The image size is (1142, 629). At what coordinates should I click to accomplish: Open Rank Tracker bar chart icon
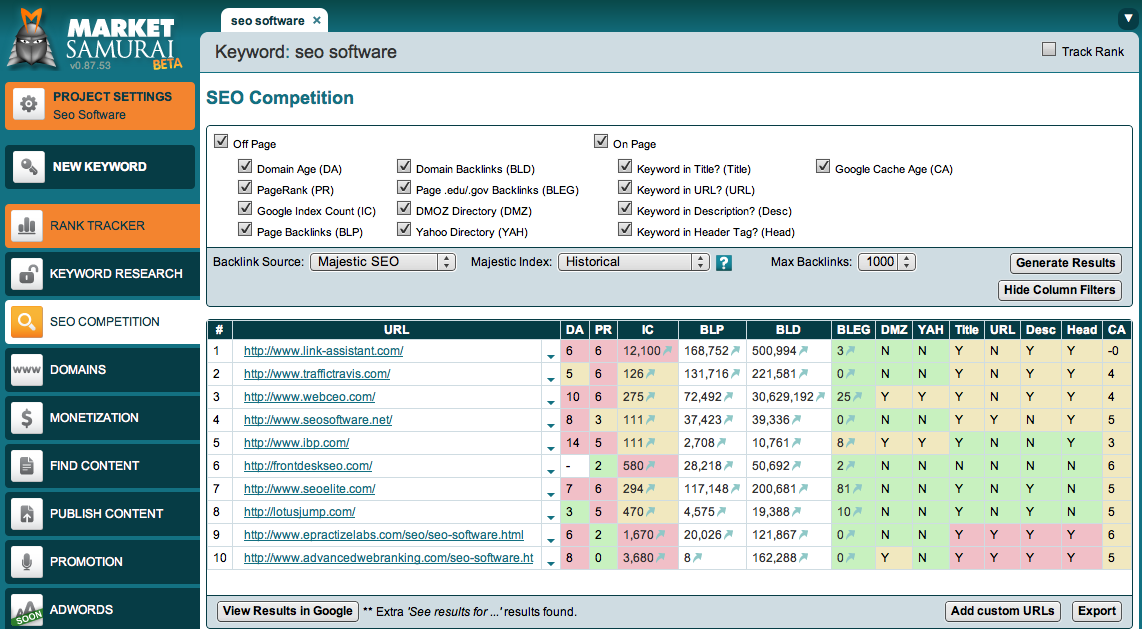tap(25, 226)
